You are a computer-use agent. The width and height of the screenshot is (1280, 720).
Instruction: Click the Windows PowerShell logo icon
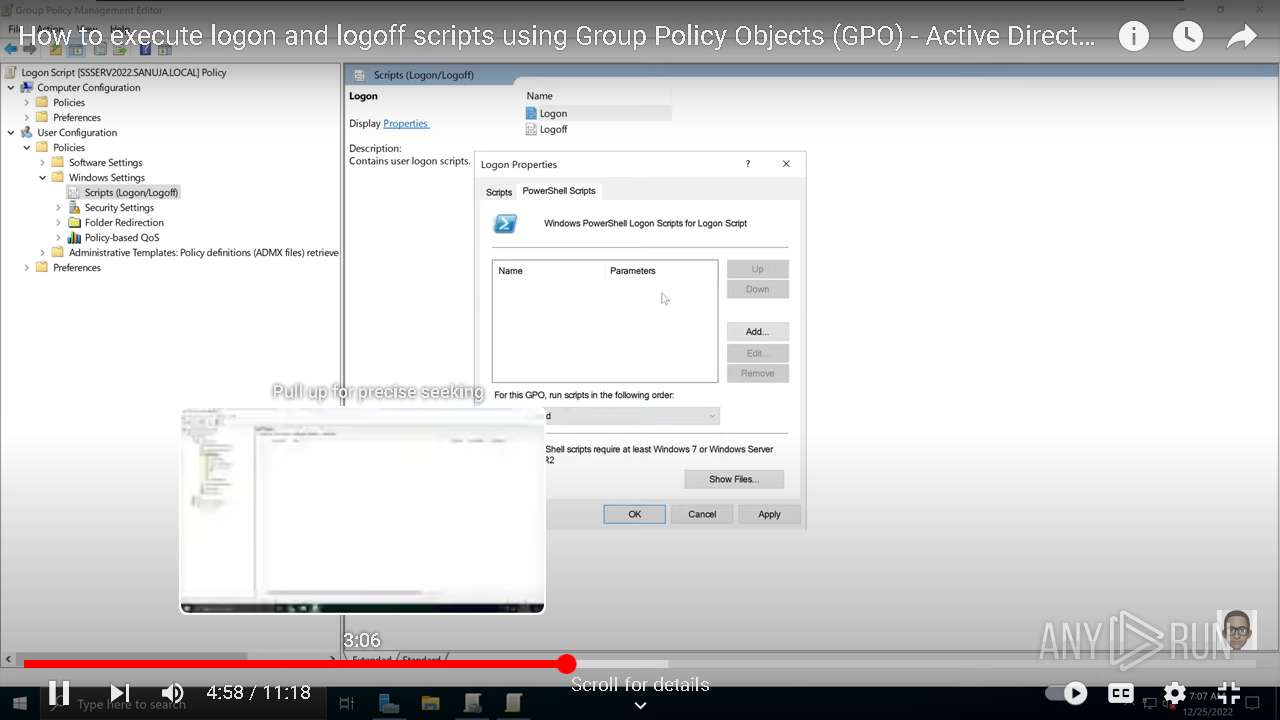pos(505,224)
